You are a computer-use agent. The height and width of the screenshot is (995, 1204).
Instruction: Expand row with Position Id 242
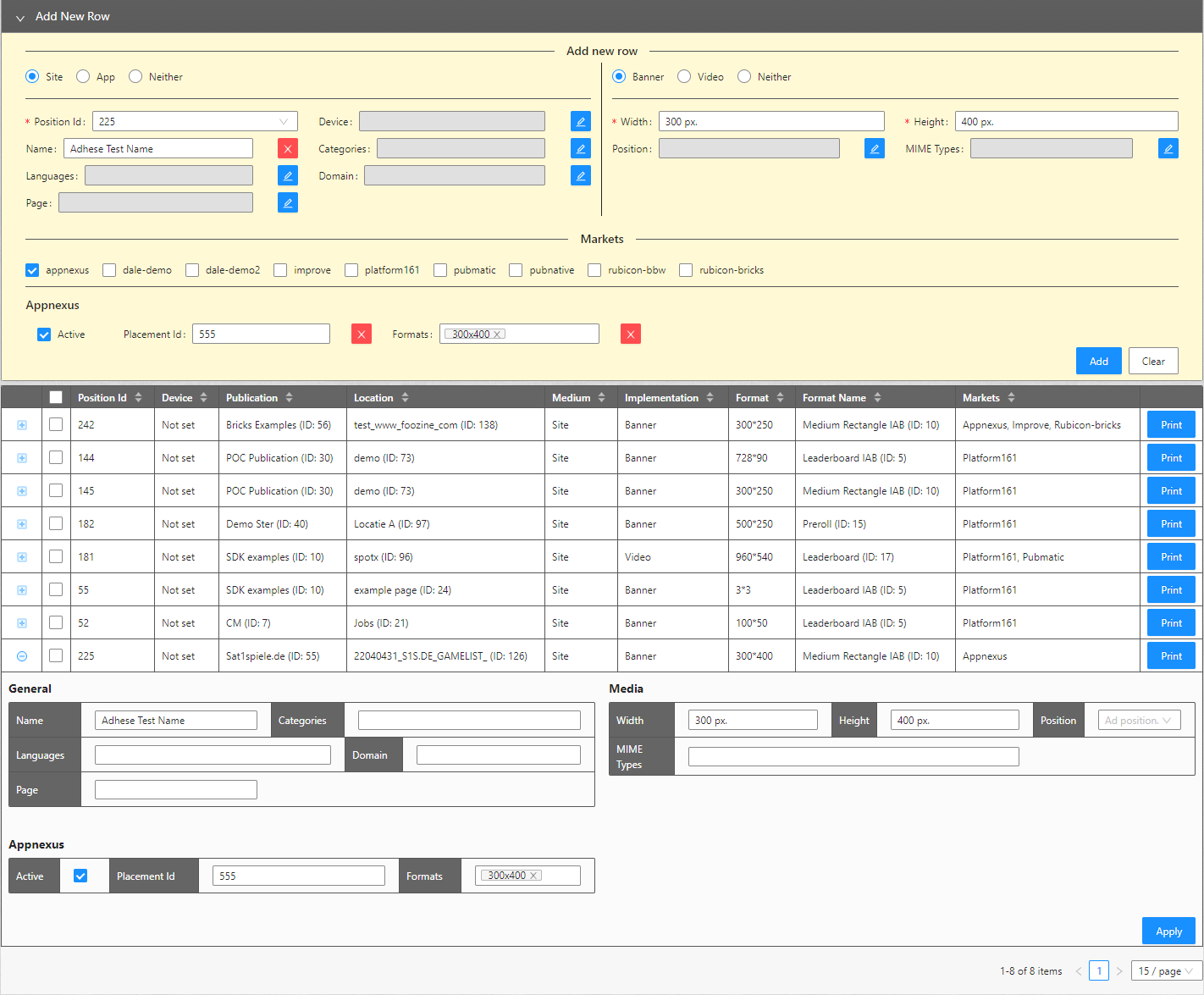pos(22,425)
